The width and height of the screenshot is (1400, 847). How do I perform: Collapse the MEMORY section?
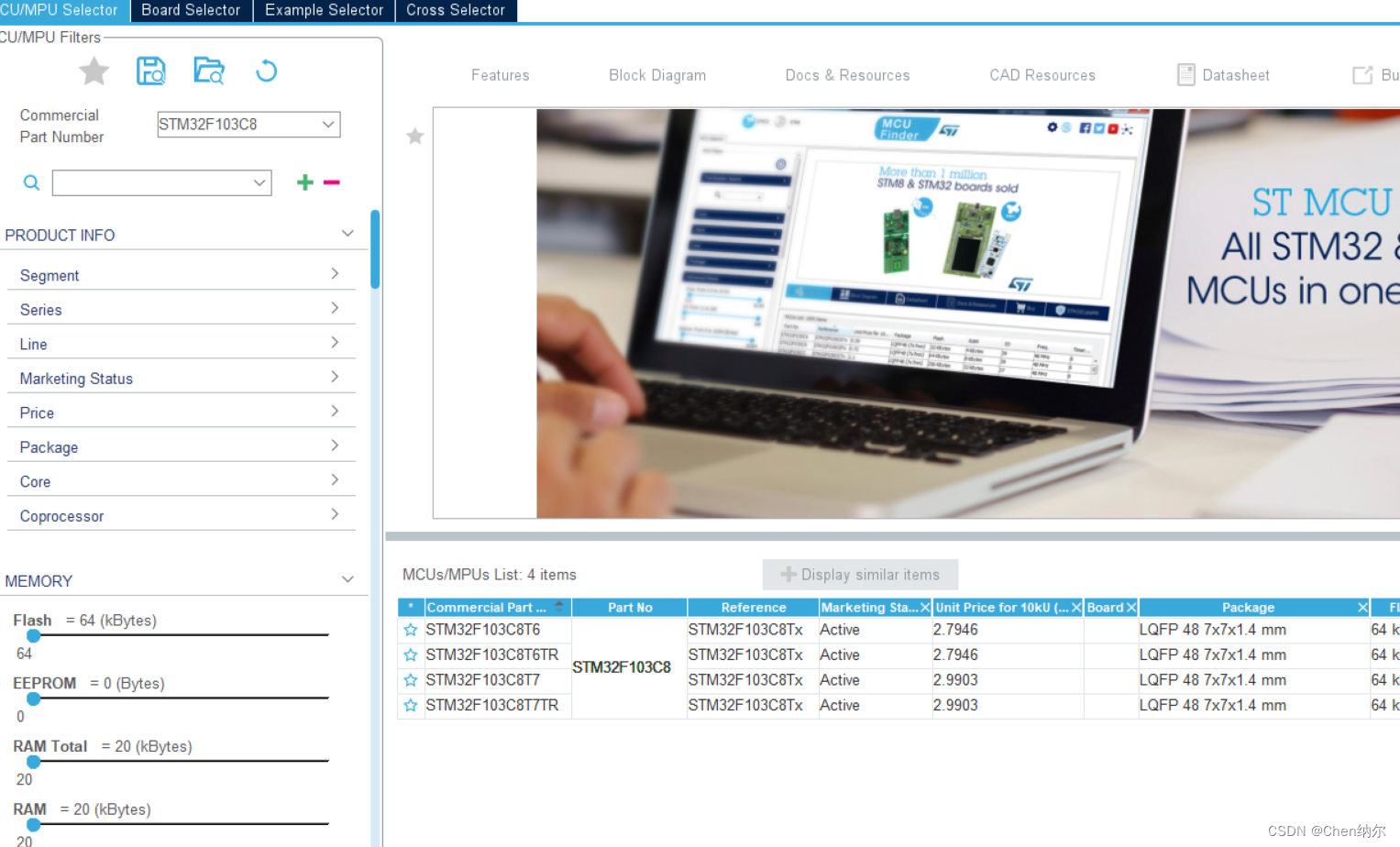347,579
